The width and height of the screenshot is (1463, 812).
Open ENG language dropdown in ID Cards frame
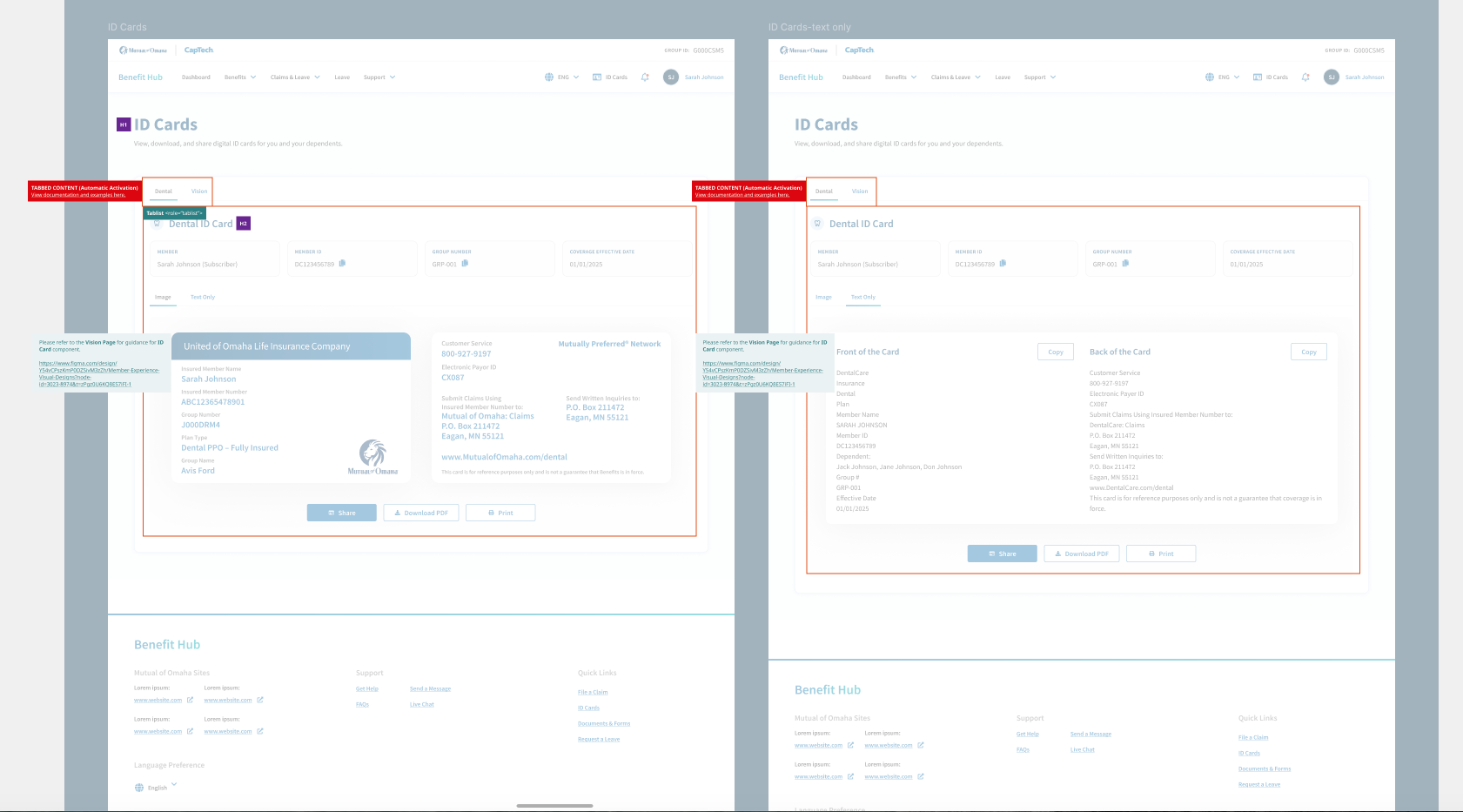(x=568, y=77)
